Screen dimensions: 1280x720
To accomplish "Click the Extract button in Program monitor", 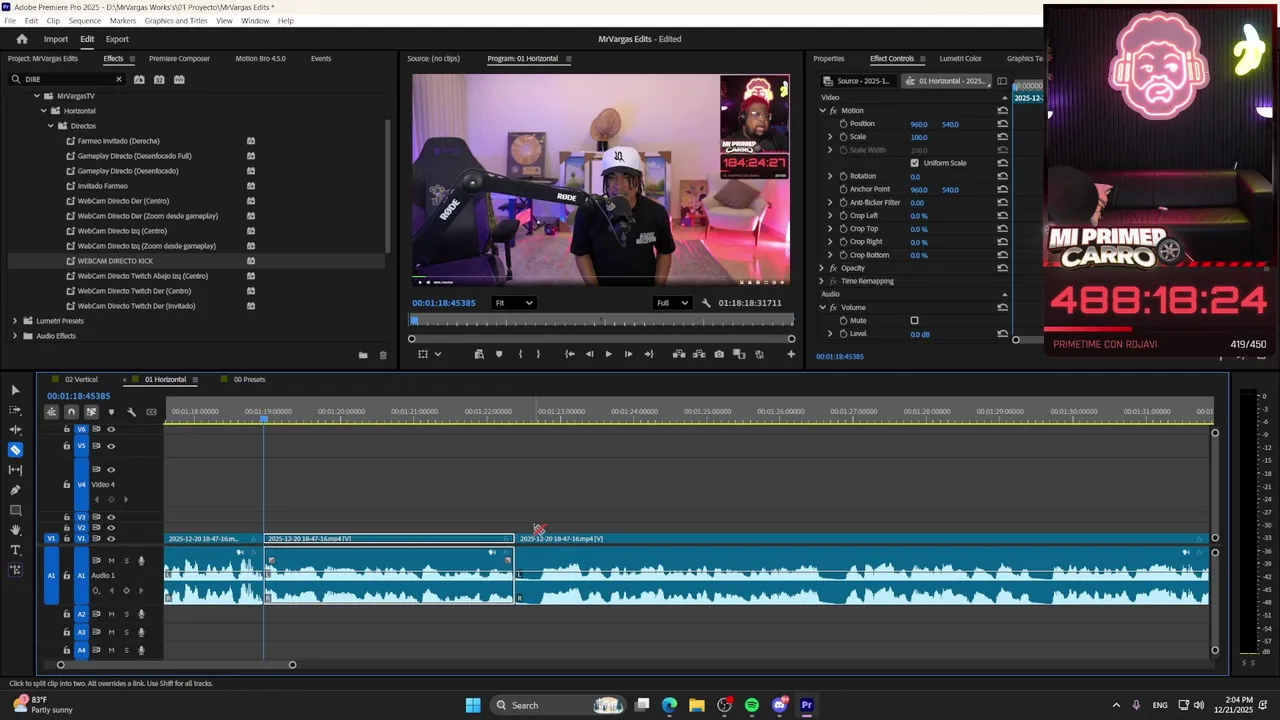I will click(699, 354).
